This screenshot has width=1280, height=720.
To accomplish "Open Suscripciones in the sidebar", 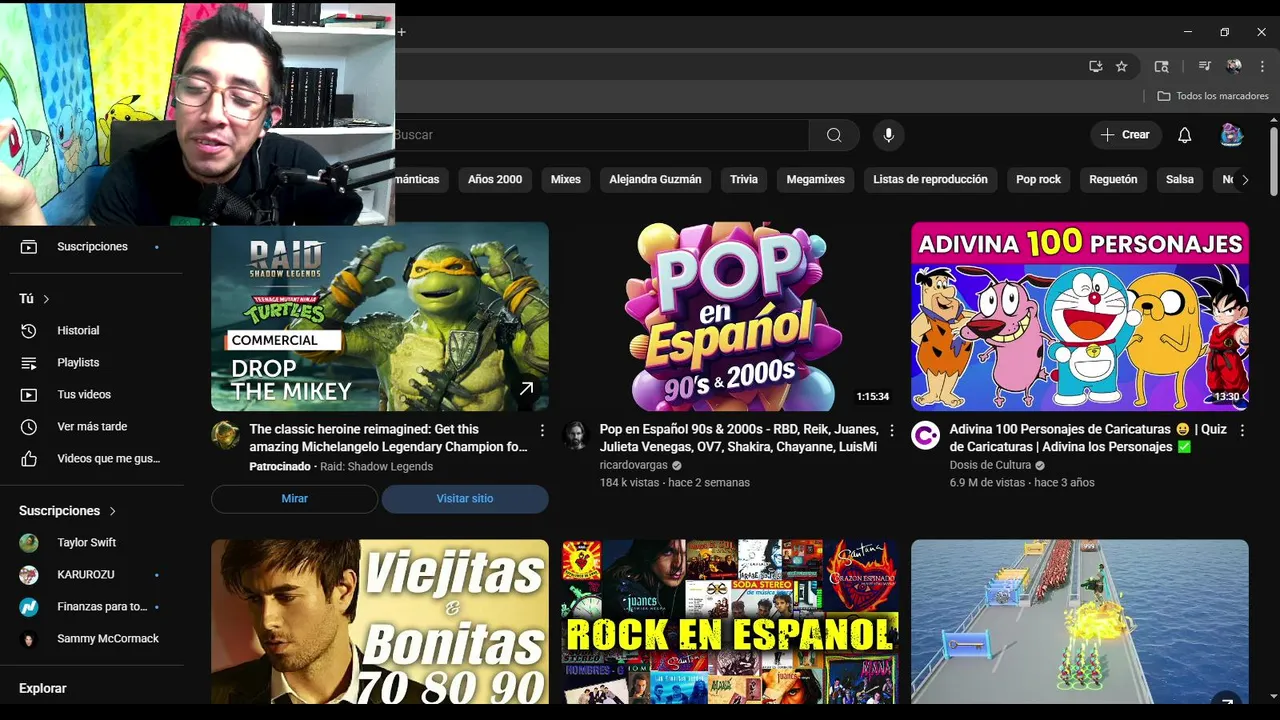I will pyautogui.click(x=92, y=247).
